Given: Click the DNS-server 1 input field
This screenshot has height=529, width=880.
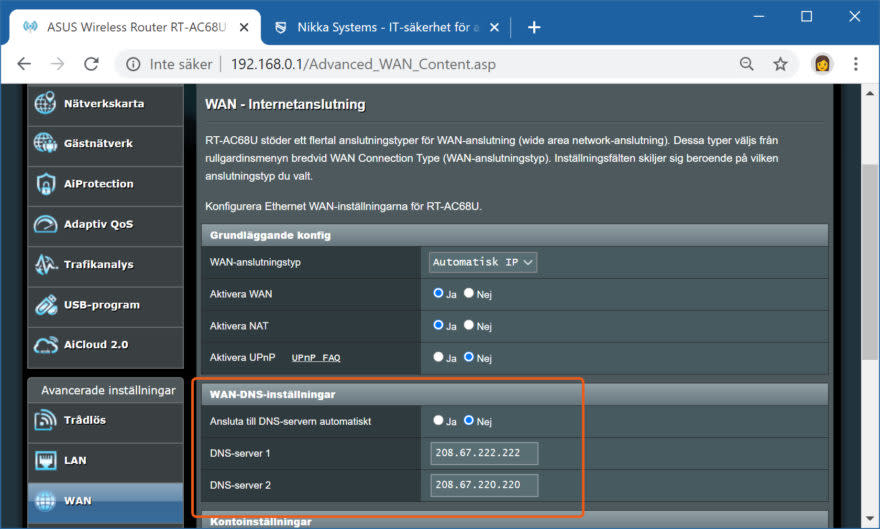Looking at the screenshot, I should (x=484, y=453).
